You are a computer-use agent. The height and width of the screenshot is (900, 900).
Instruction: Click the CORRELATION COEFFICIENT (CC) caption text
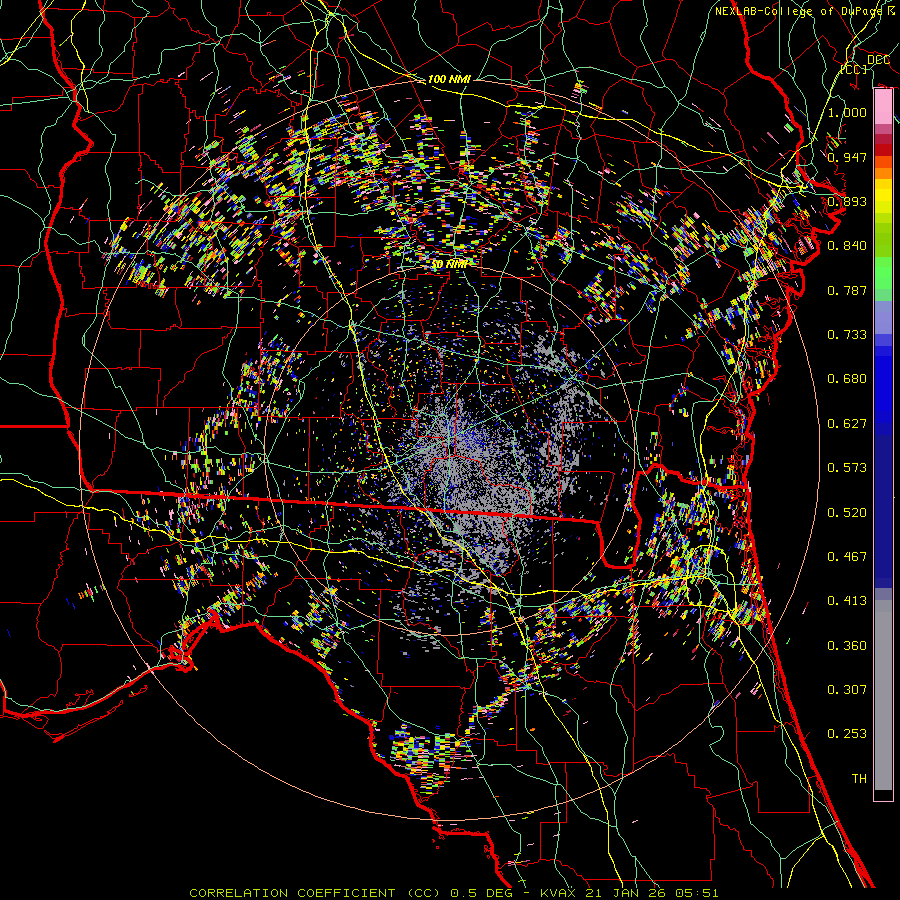tap(315, 893)
